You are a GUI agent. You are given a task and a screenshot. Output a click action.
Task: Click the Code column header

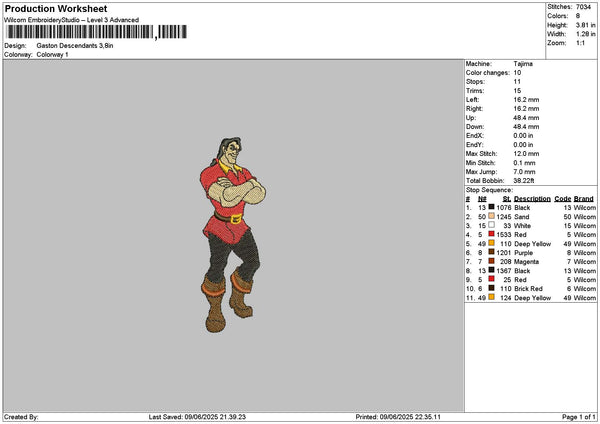562,199
